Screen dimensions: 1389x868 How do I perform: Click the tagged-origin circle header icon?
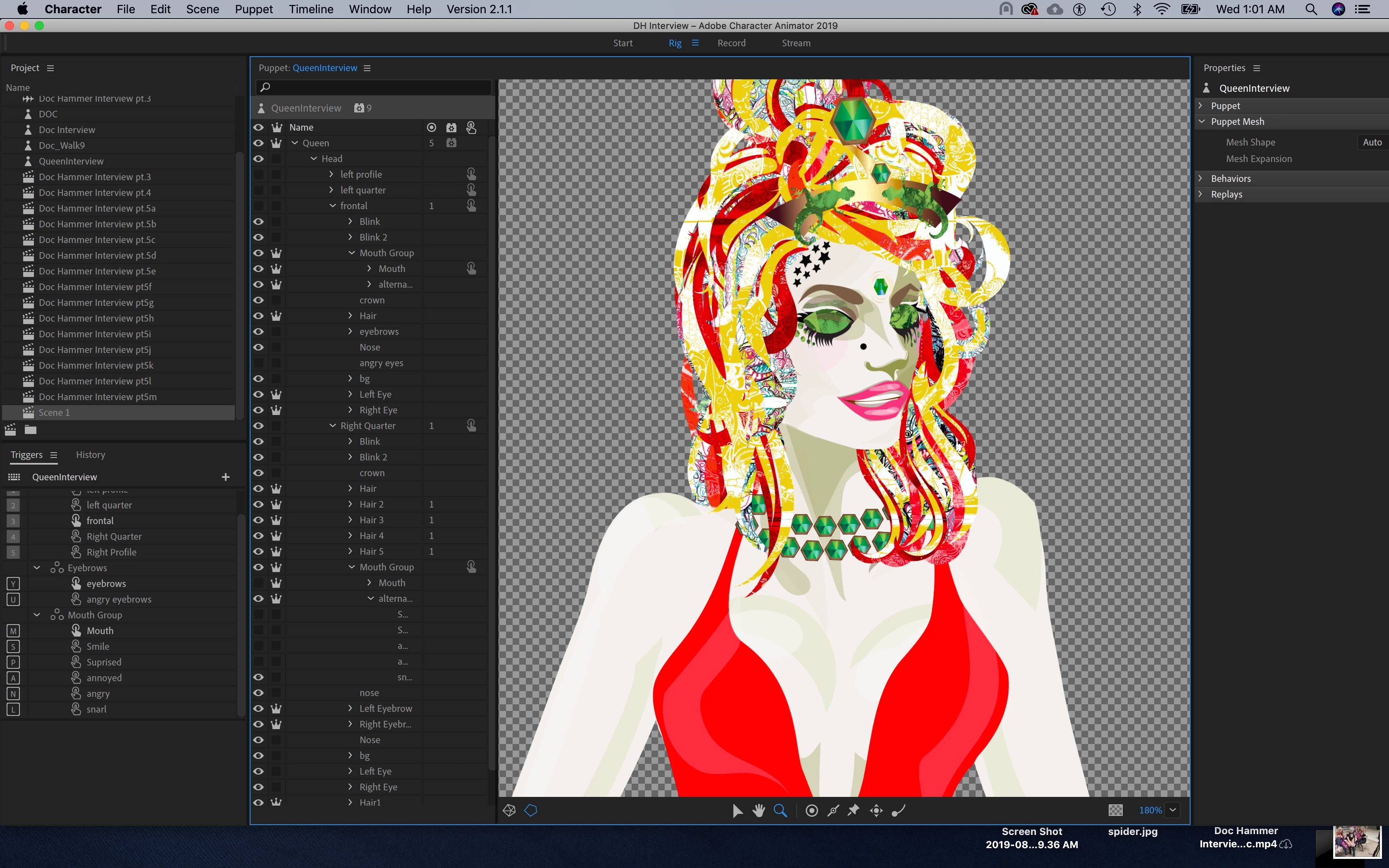[432, 127]
